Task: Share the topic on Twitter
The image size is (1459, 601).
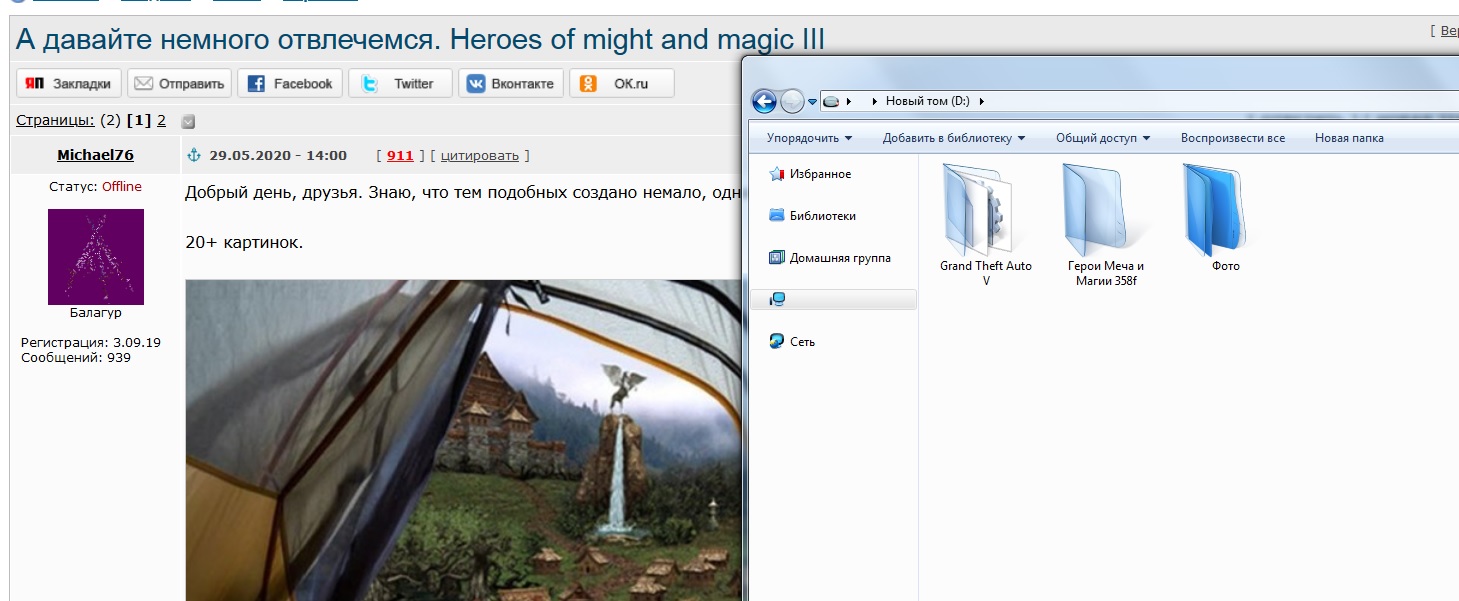Action: click(x=400, y=83)
